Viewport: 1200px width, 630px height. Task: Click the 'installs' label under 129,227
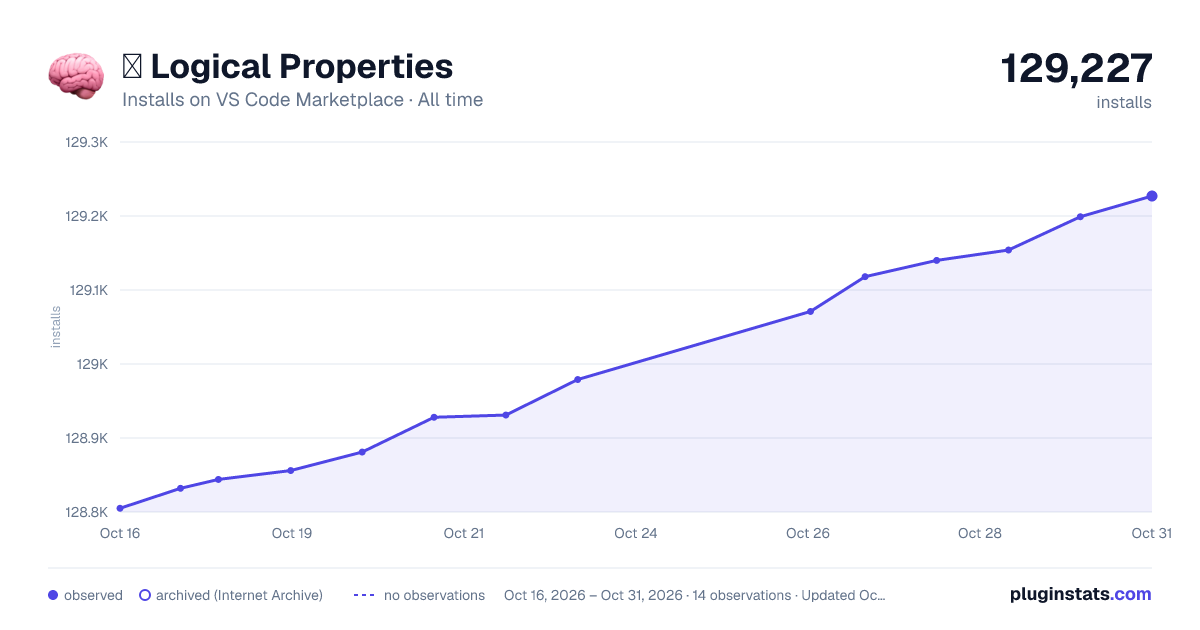coord(1124,102)
